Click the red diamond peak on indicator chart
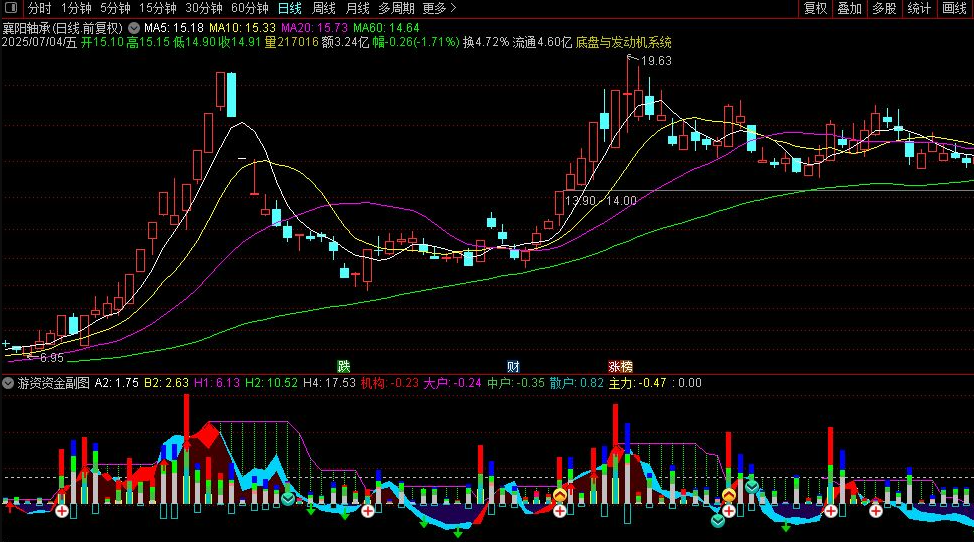This screenshot has height=542, width=974. (207, 435)
